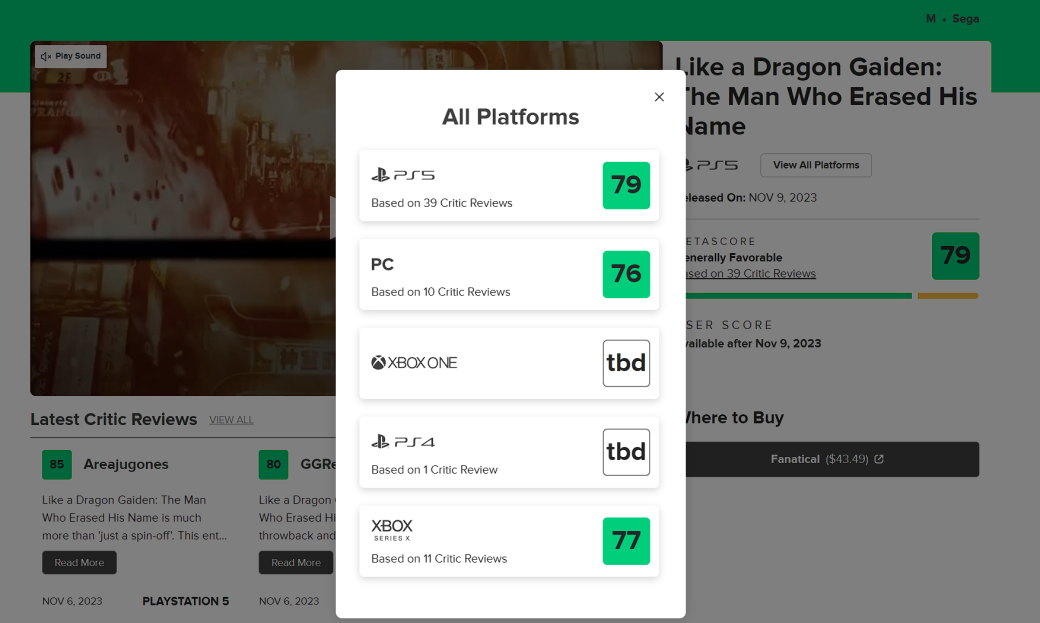The image size is (1040, 623).
Task: Click the 'All Platforms' popup title
Action: (511, 117)
